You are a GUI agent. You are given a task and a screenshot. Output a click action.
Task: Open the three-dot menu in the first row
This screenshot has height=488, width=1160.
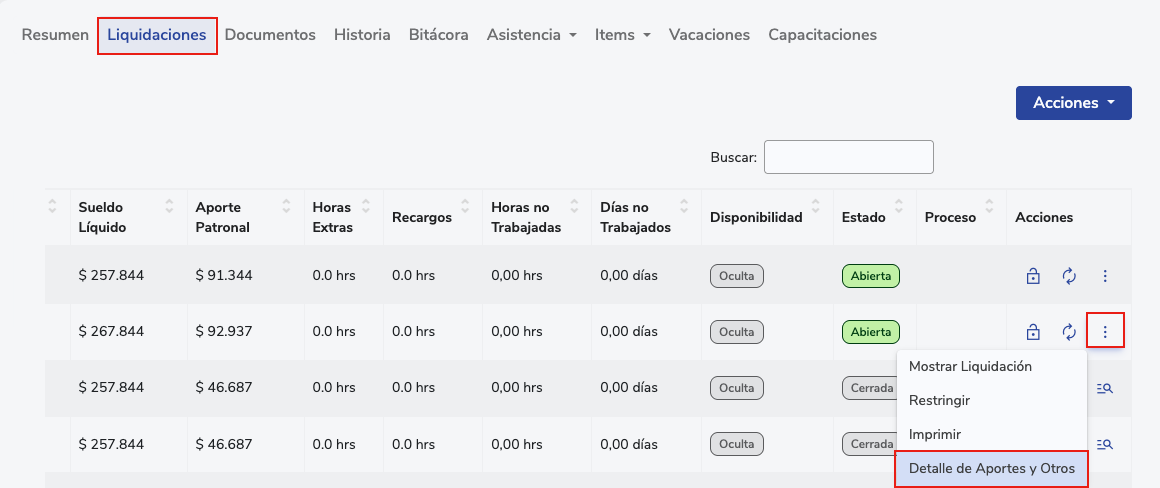(1105, 276)
